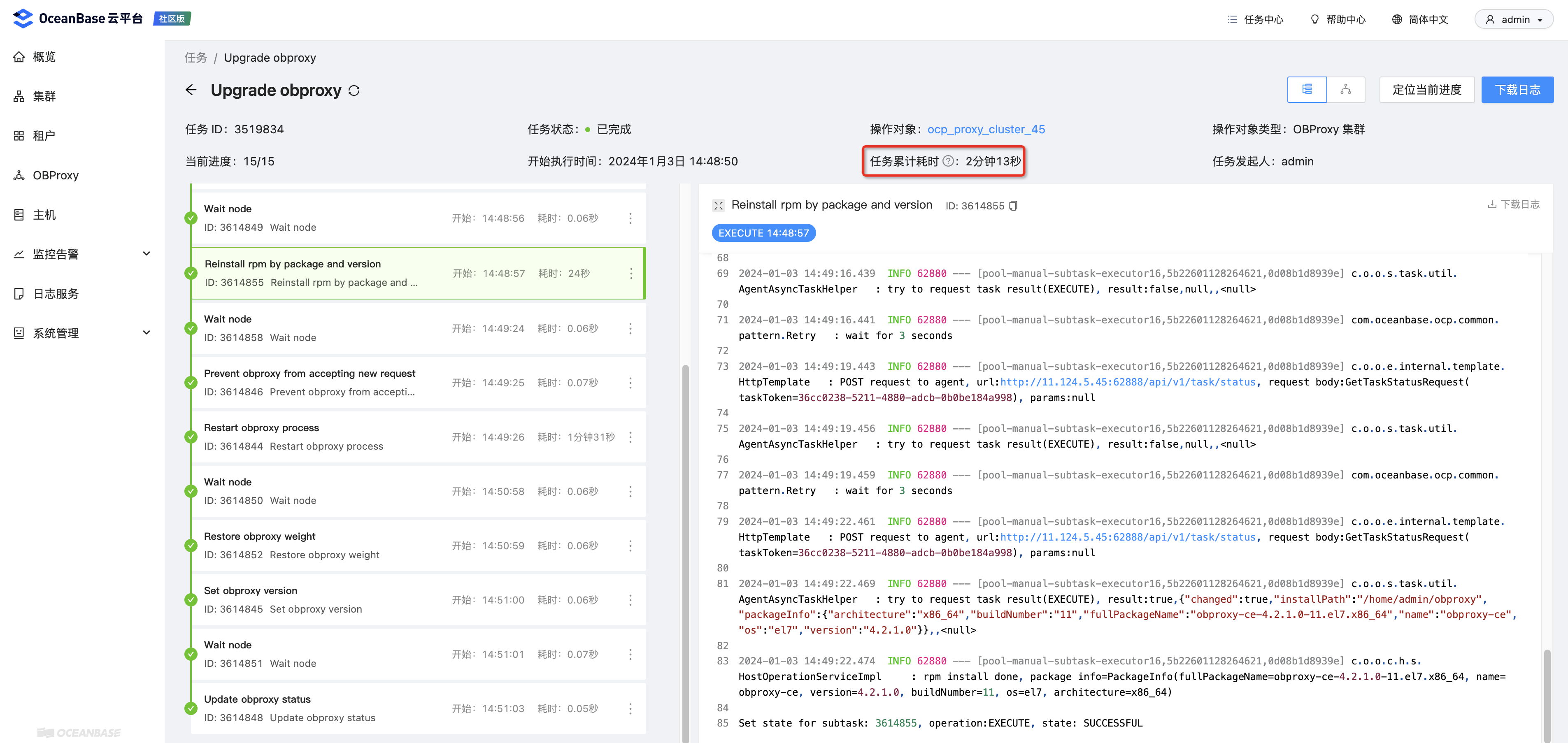Open the 集群 section in the sidebar

point(43,96)
